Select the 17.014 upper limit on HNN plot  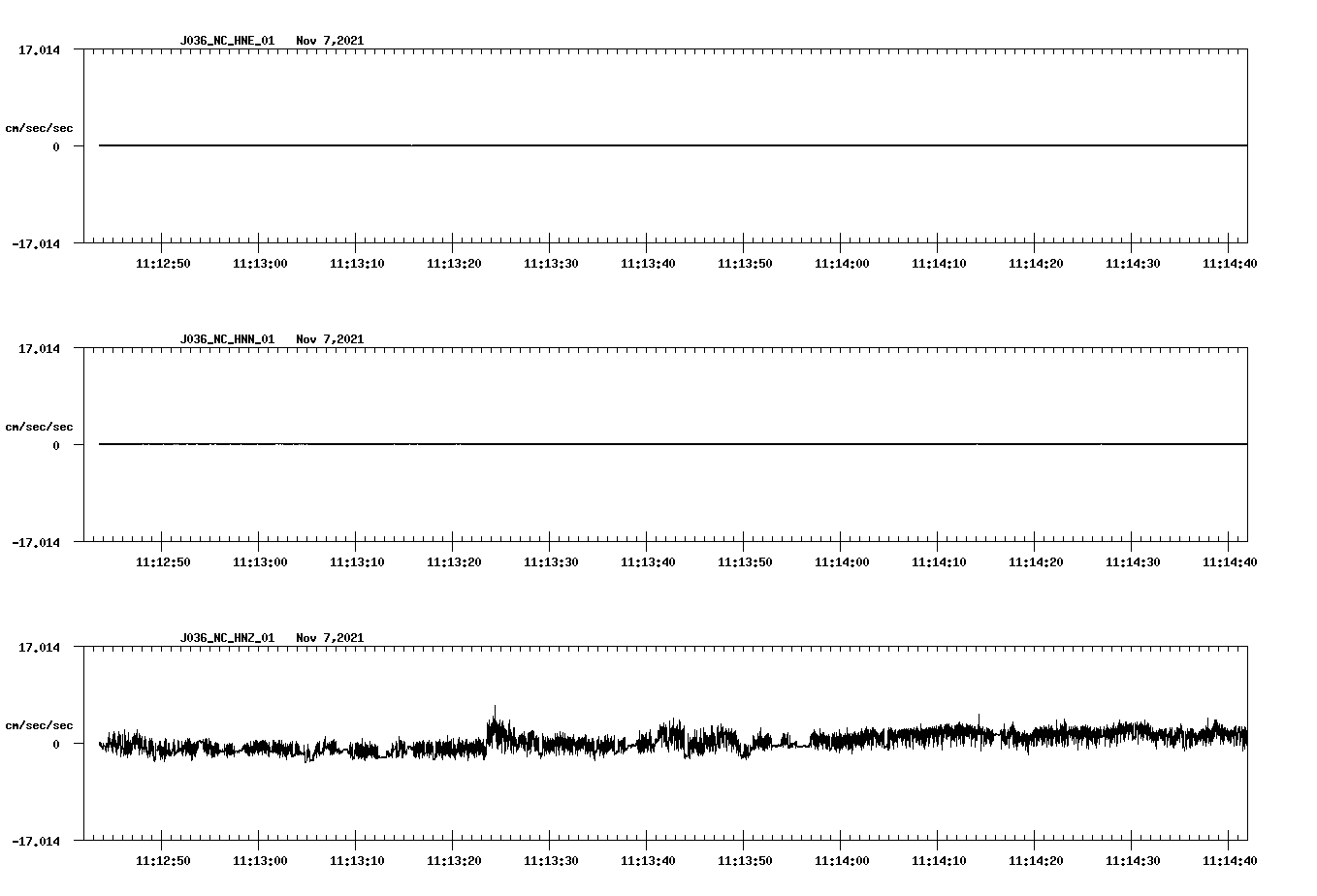click(39, 348)
